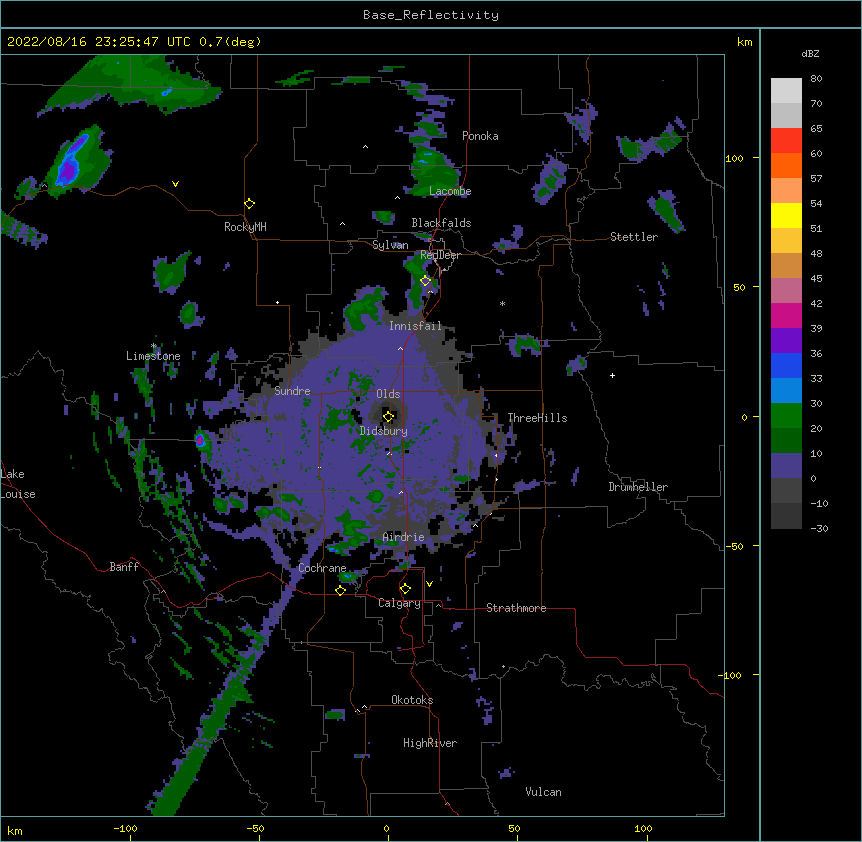The width and height of the screenshot is (862, 842).
Task: Click the legend value 80 at the top
Action: 816,79
